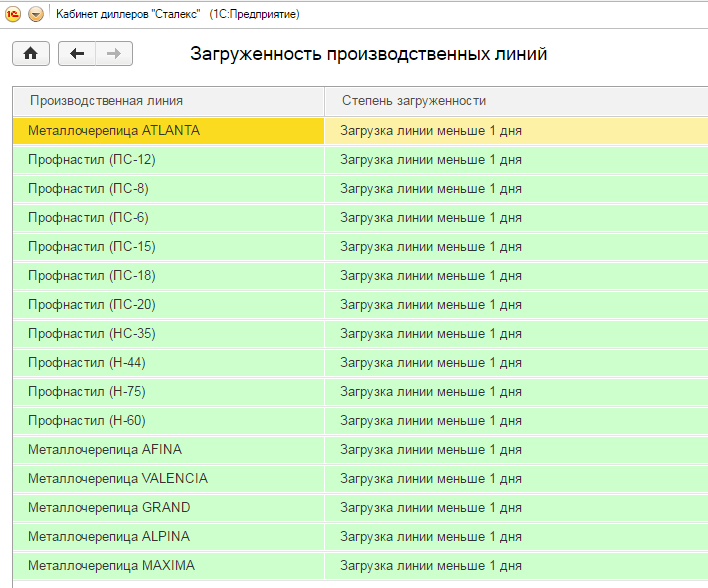Go forward with the right arrow
708x588 pixels.
tap(114, 54)
